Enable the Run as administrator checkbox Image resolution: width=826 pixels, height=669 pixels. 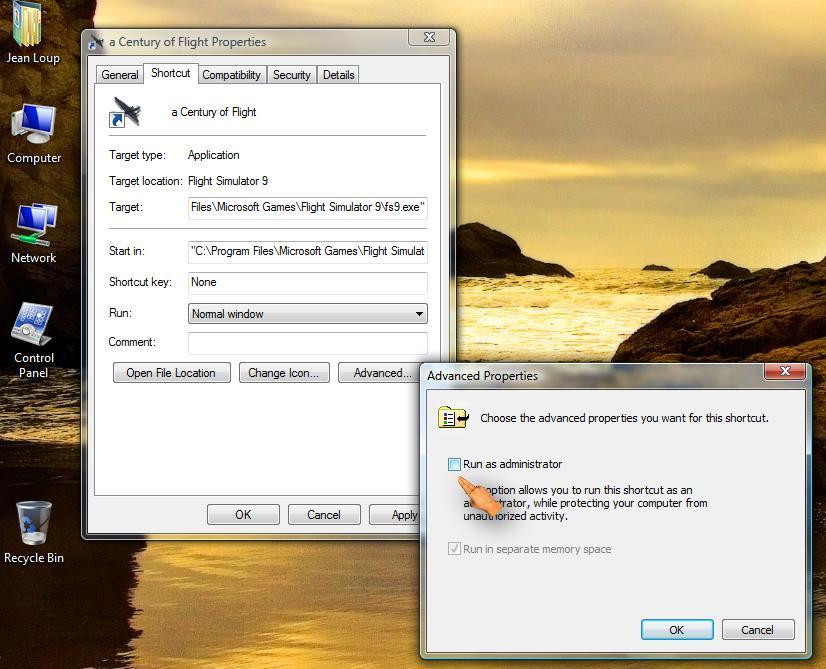tap(454, 464)
